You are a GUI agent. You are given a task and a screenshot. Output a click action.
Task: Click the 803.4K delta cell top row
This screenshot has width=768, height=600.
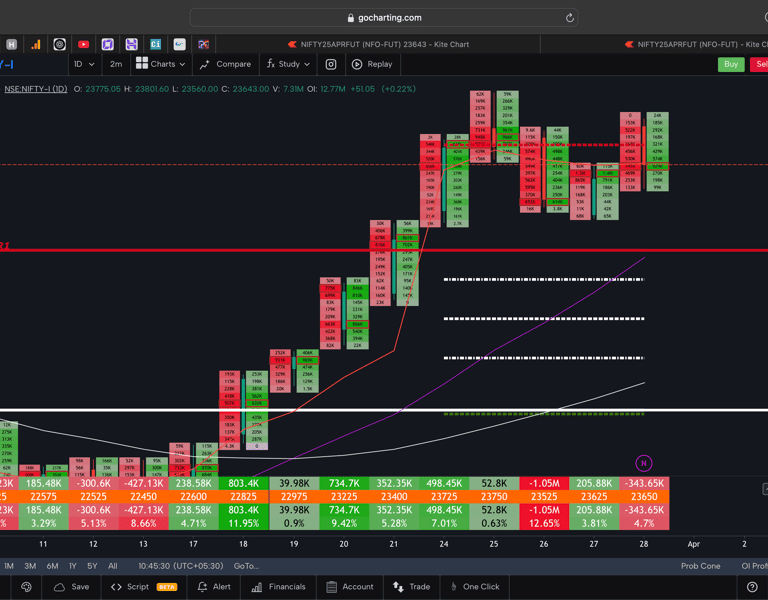click(x=243, y=483)
